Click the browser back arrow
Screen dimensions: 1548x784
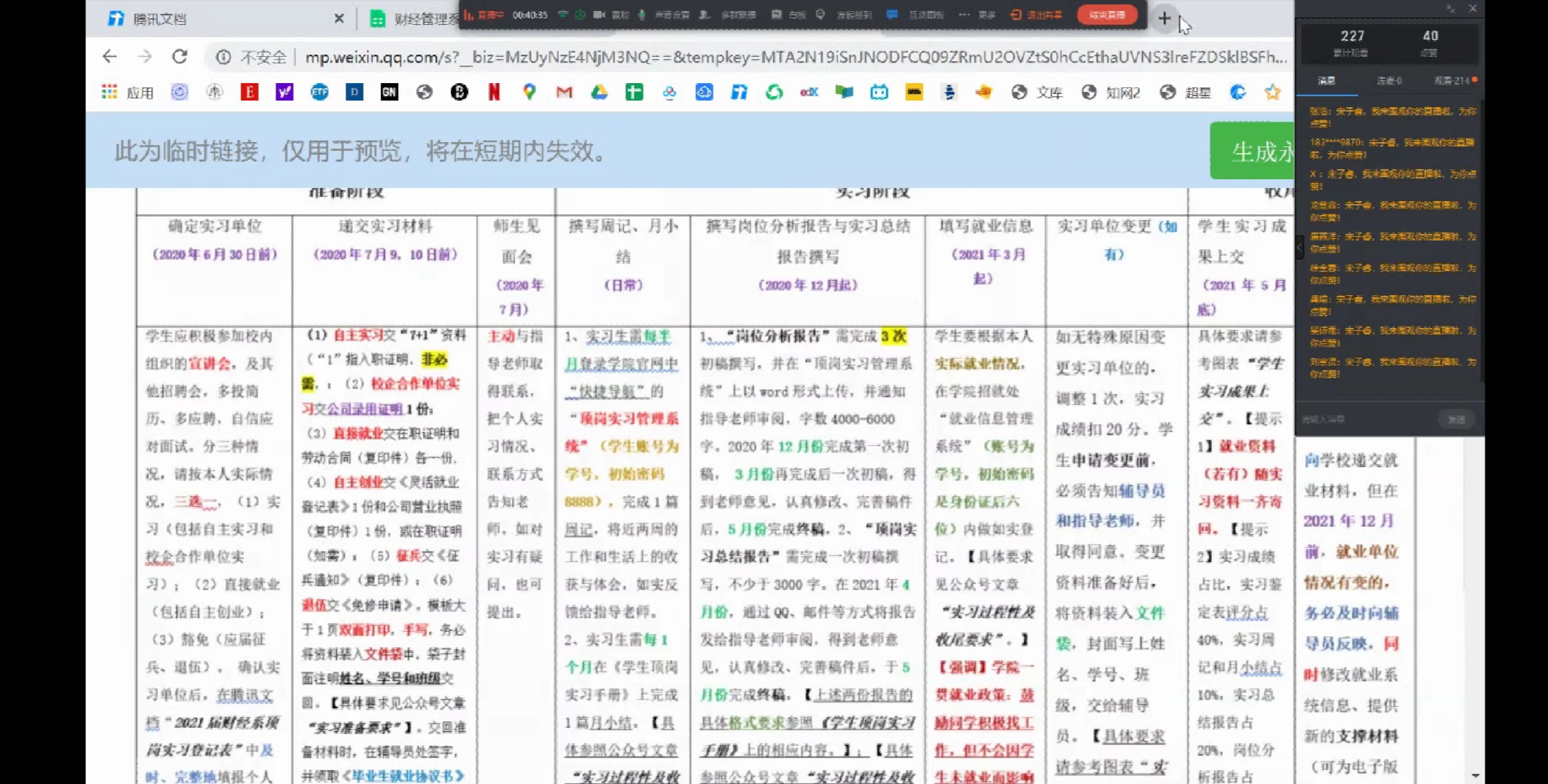[109, 56]
